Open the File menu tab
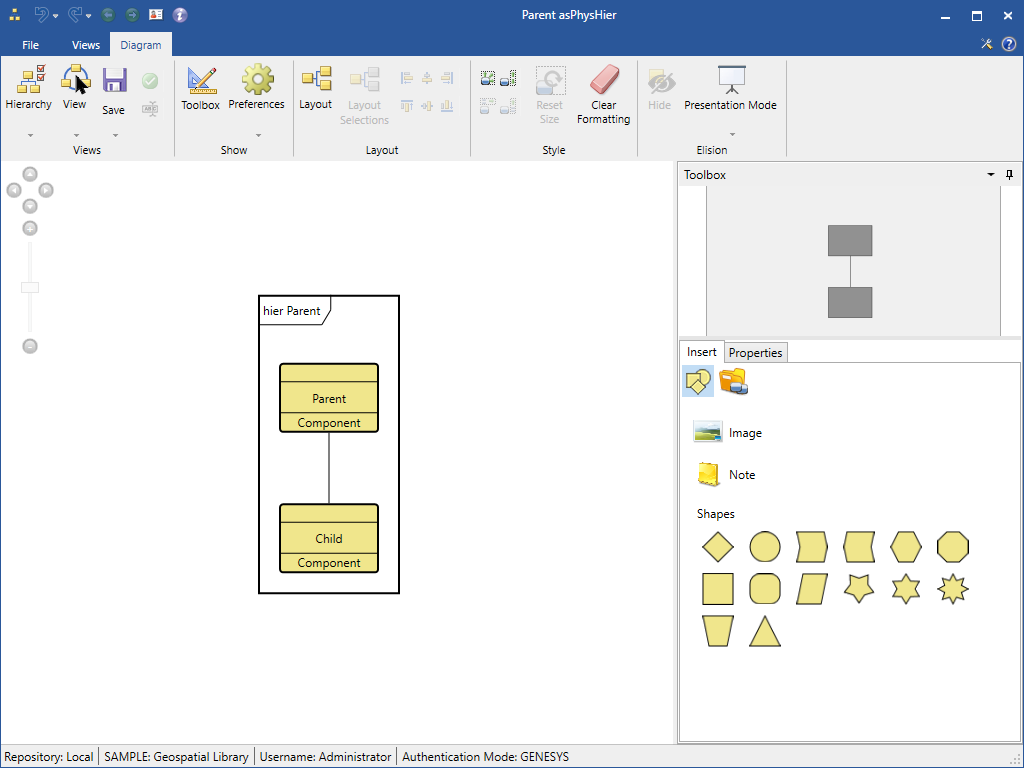 (x=31, y=45)
